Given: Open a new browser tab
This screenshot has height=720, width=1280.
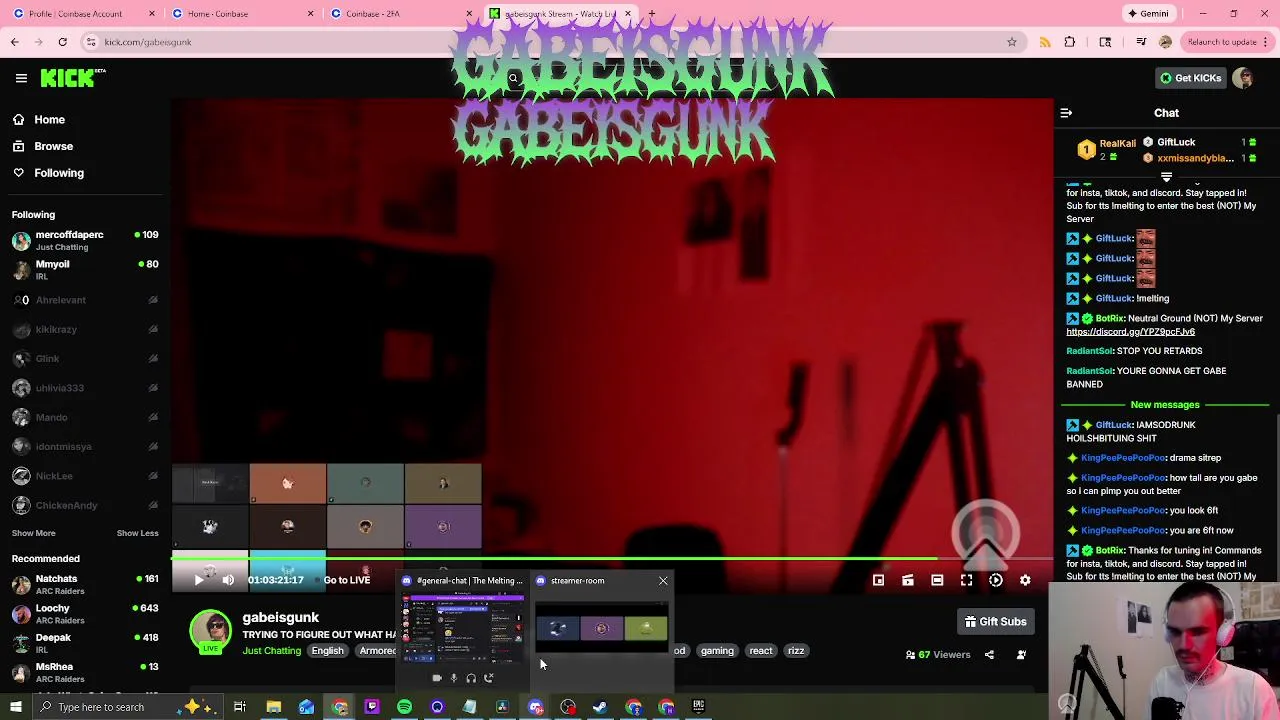Looking at the screenshot, I should [651, 14].
